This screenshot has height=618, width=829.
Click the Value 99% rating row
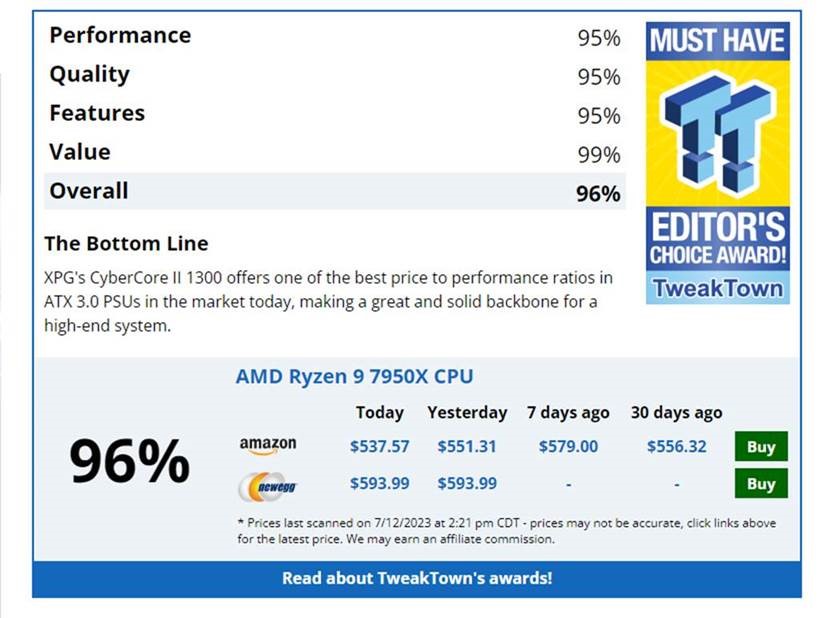click(335, 153)
